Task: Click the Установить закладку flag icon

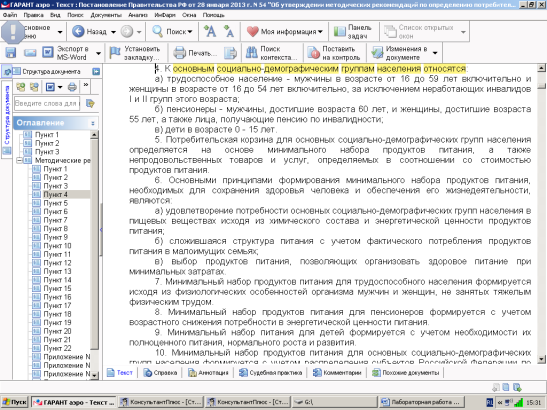Action: pos(115,53)
